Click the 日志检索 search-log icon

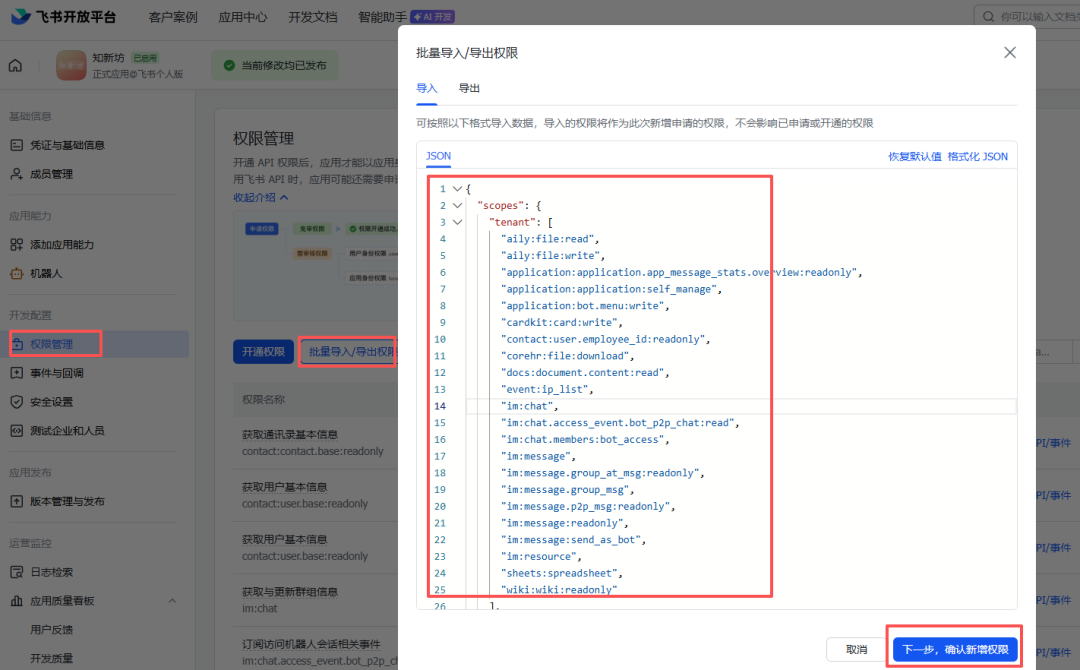[x=17, y=572]
